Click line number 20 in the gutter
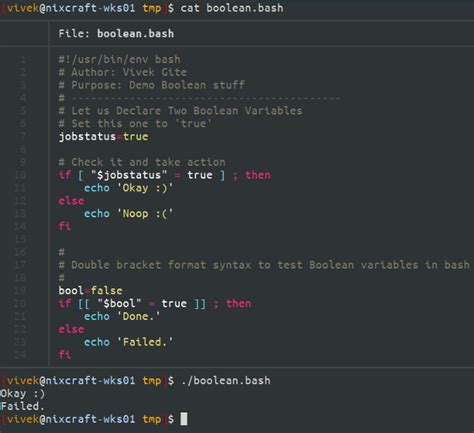 click(x=20, y=304)
